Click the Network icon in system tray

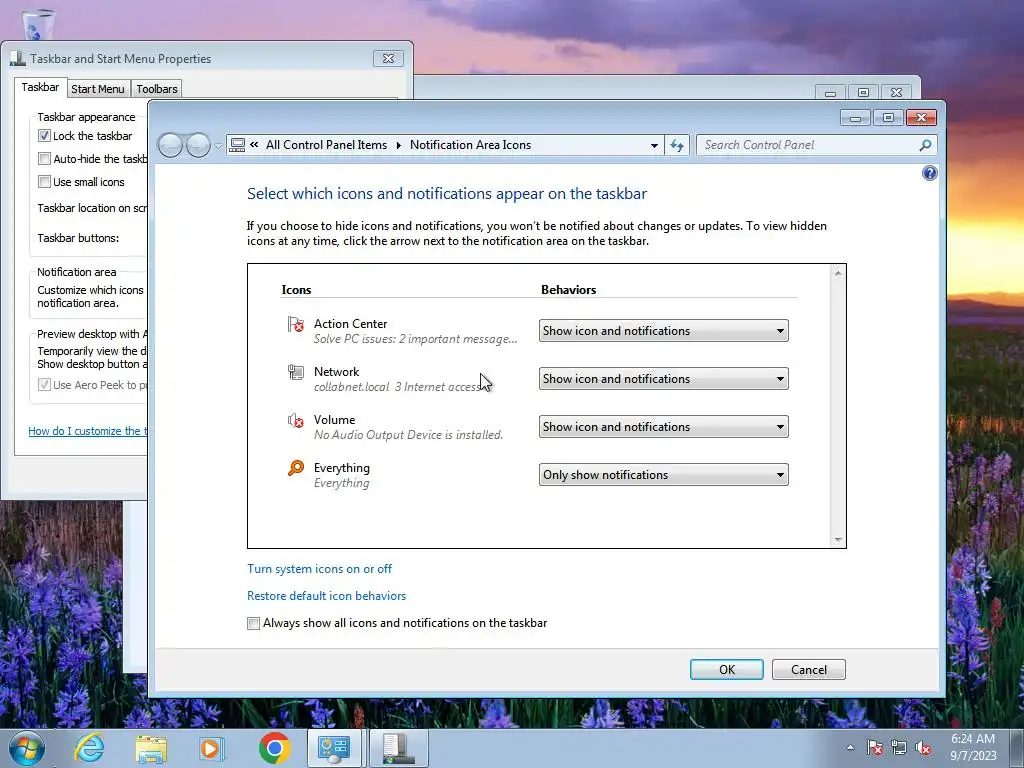899,748
